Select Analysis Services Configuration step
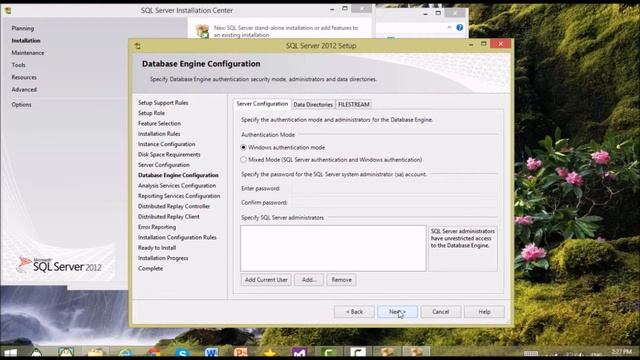This screenshot has width=640, height=360. [177, 186]
